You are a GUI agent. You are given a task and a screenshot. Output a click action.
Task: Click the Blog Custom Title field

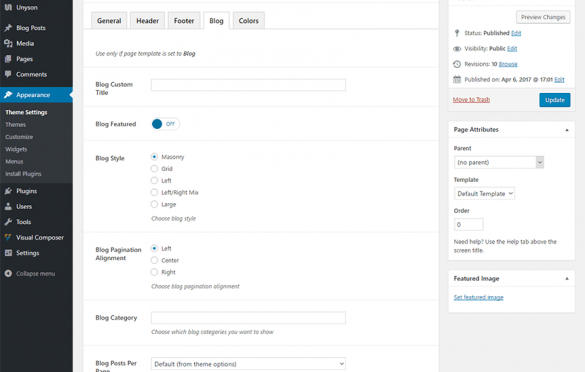[x=248, y=85]
